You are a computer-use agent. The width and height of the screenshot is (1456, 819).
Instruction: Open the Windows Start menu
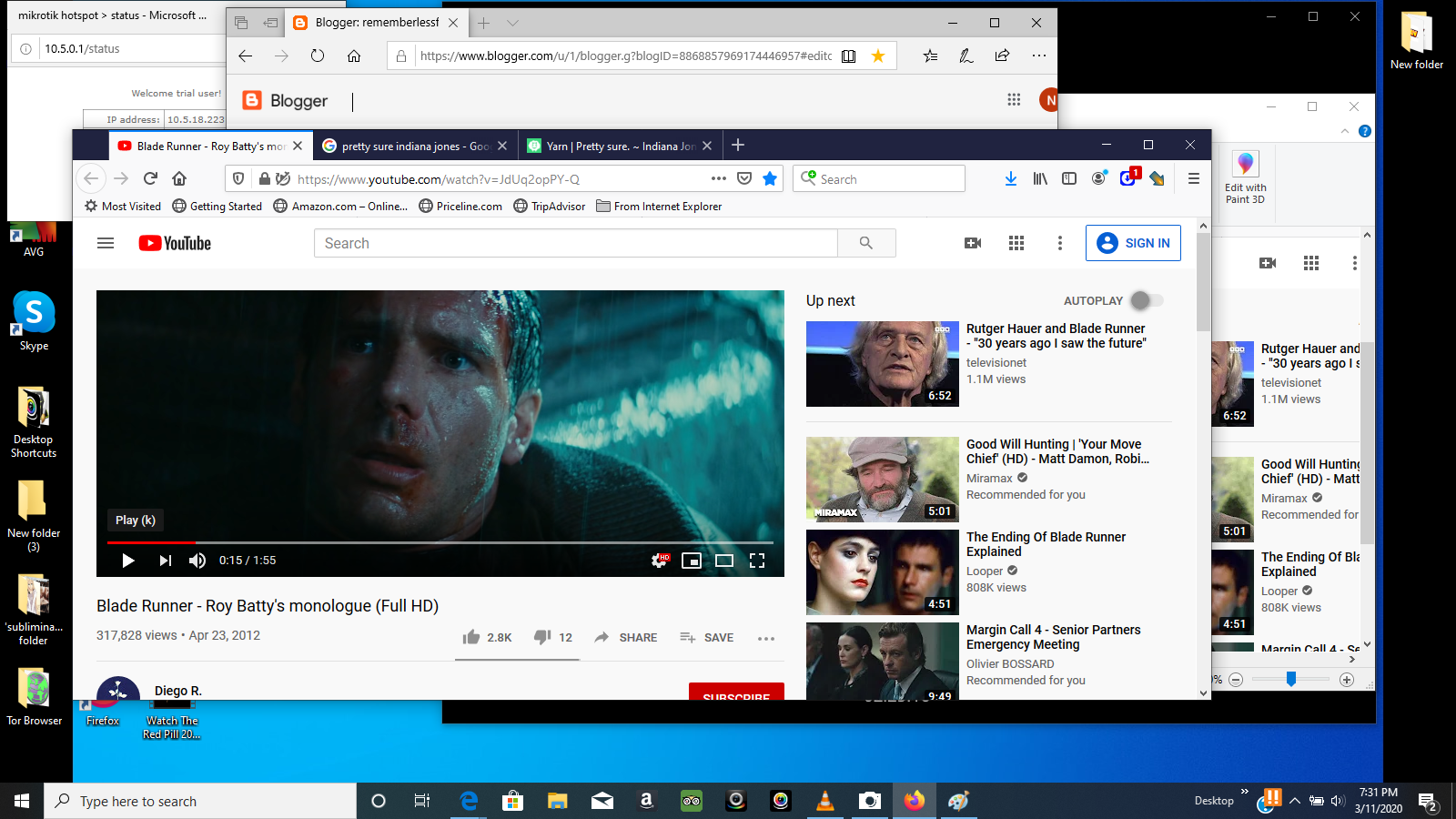click(22, 801)
